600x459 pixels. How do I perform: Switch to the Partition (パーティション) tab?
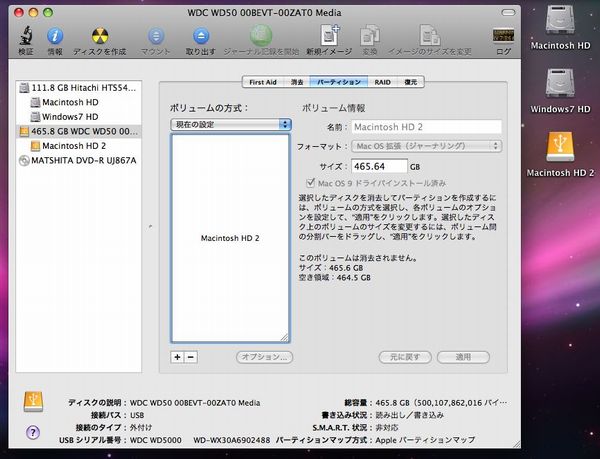click(339, 82)
